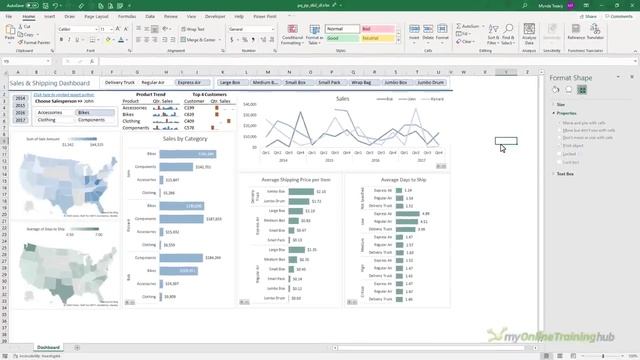
Task: Click the search magnifier in title bar
Action: coord(524,6)
